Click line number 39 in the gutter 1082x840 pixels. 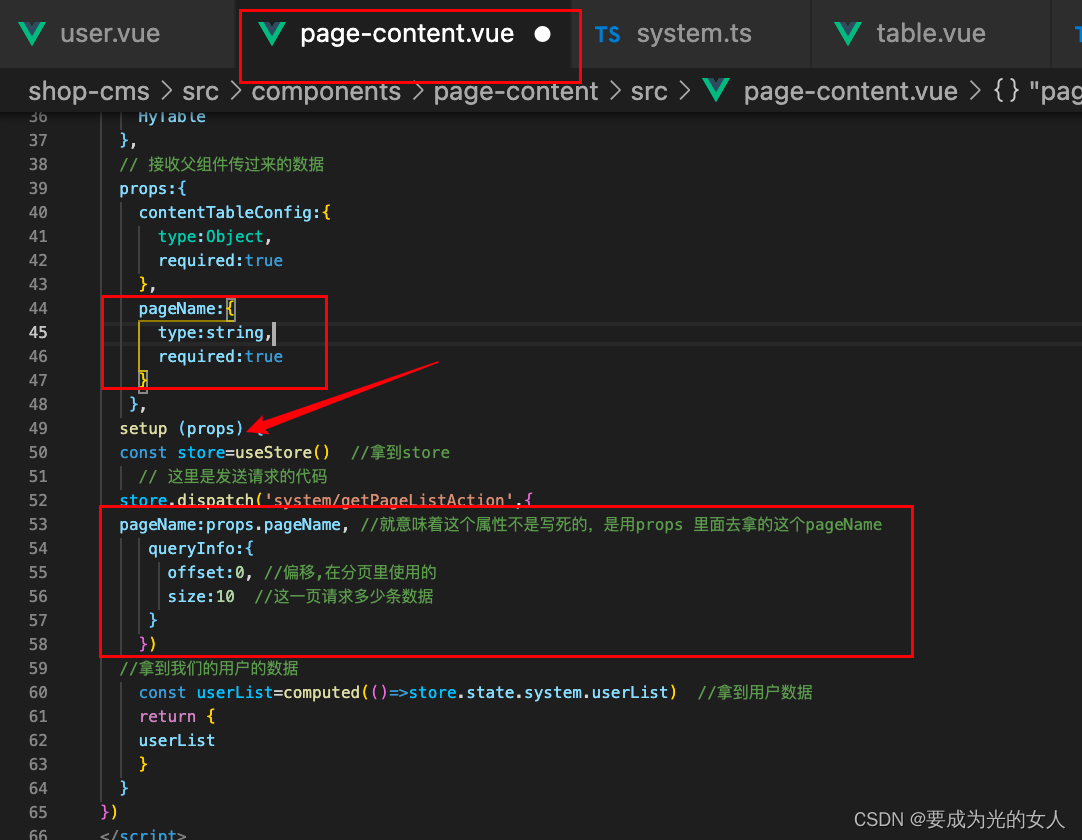38,188
